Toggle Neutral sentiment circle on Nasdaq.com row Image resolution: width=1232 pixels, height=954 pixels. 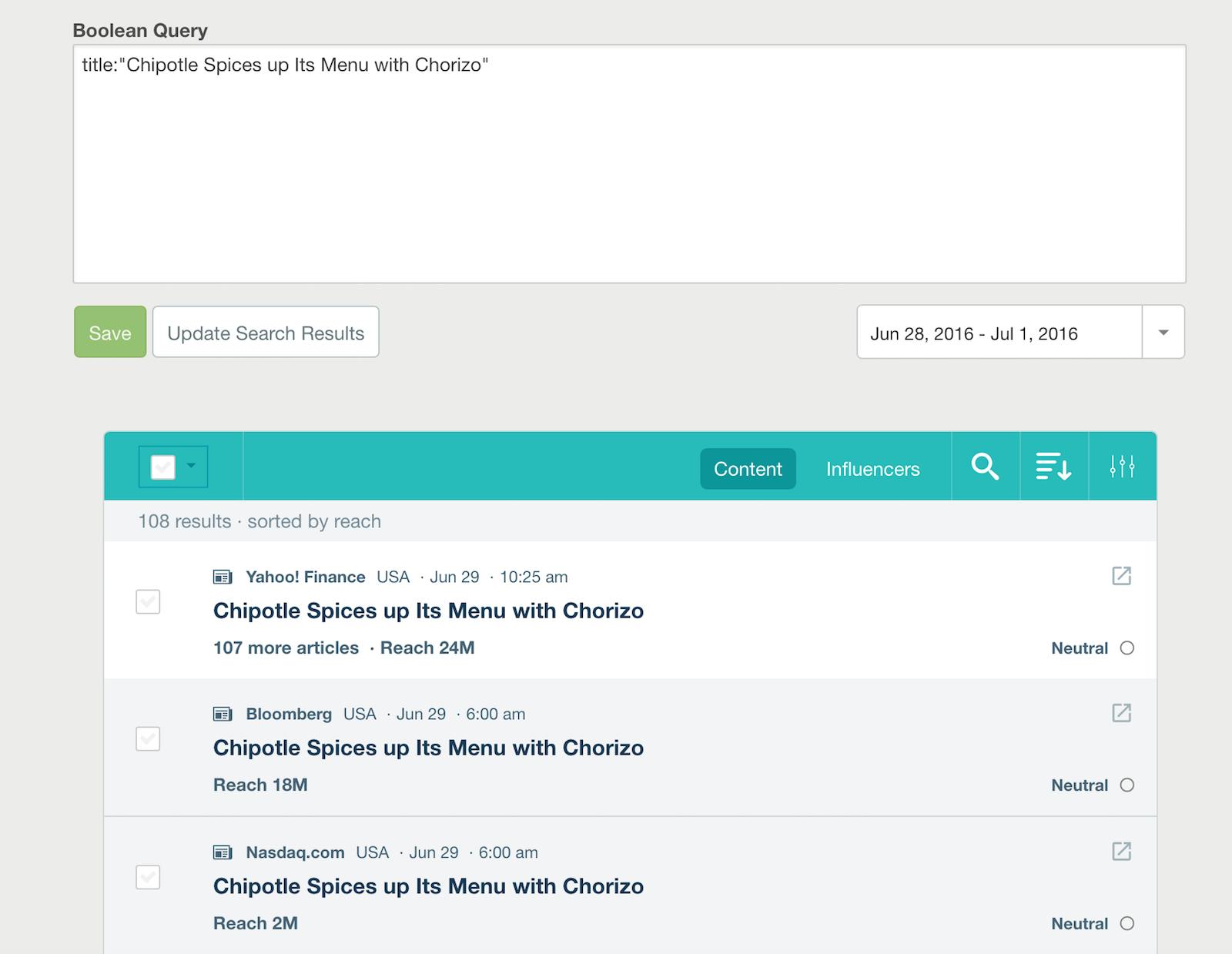coord(1127,924)
